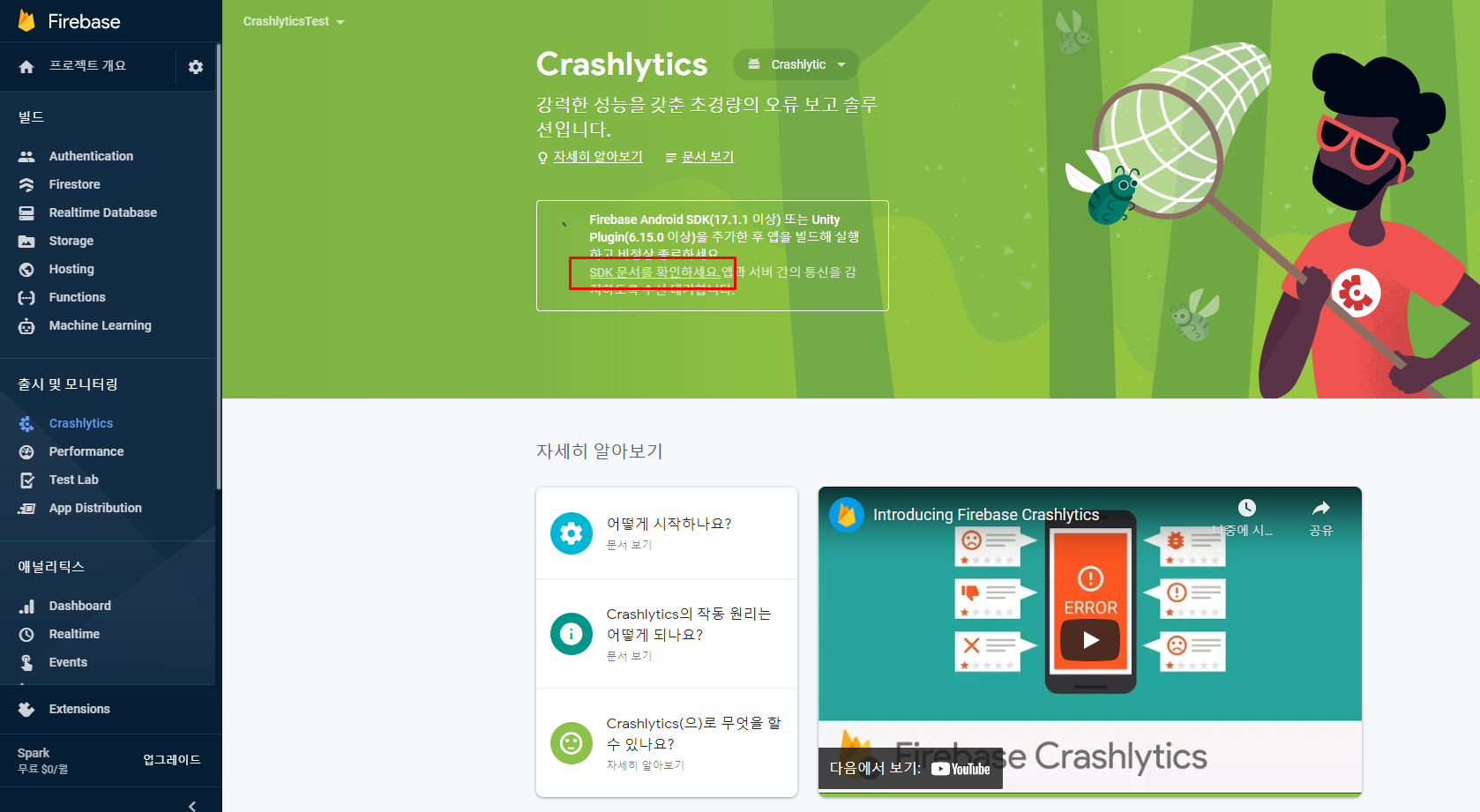Image resolution: width=1480 pixels, height=812 pixels.
Task: Click the Test Lab checklist icon
Action: 26,480
